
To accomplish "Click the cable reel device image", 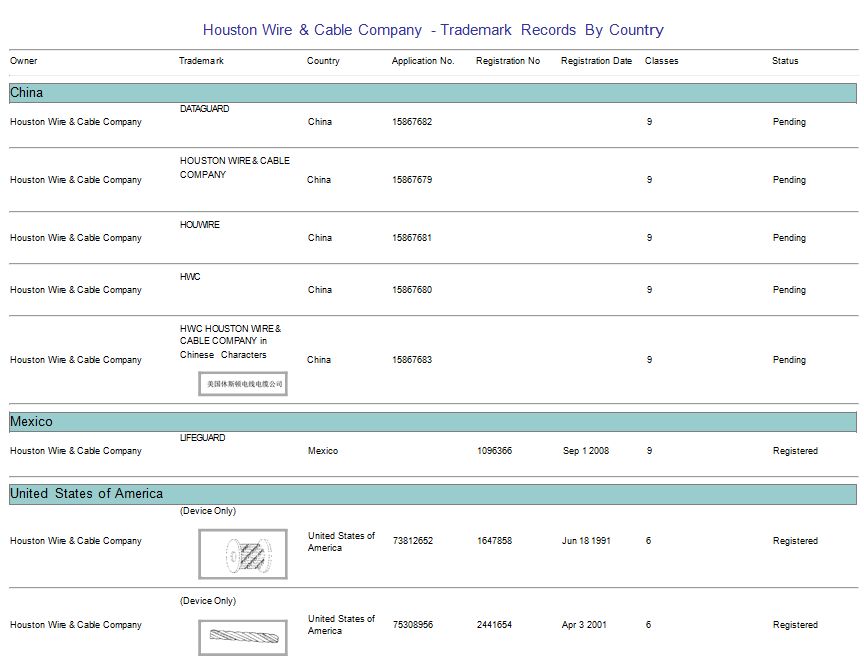I will pos(242,553).
